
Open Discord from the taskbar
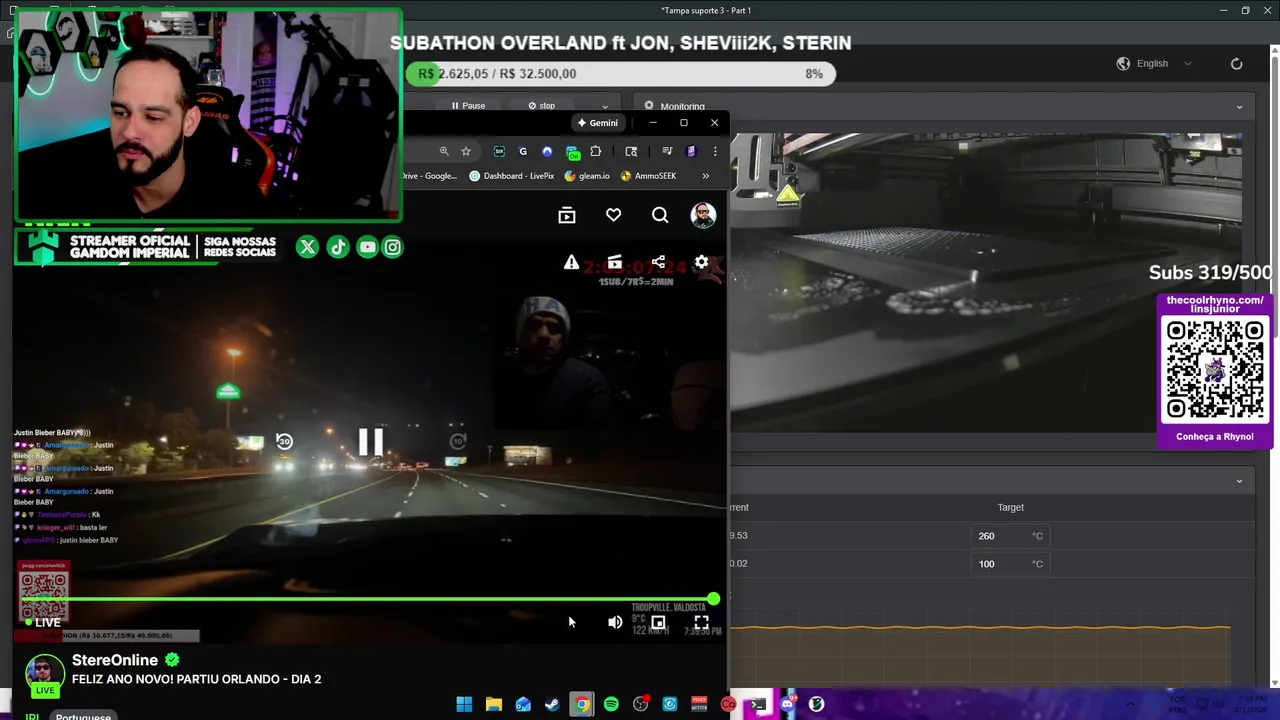pos(787,704)
